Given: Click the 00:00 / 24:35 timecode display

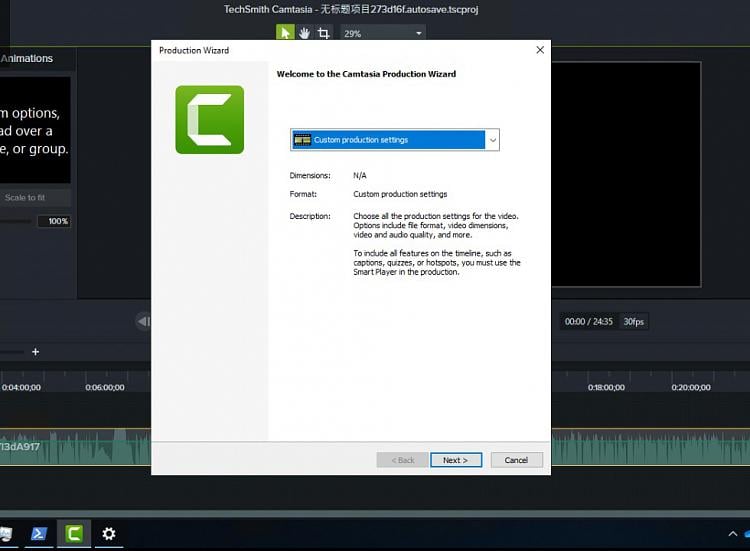Looking at the screenshot, I should pos(588,321).
